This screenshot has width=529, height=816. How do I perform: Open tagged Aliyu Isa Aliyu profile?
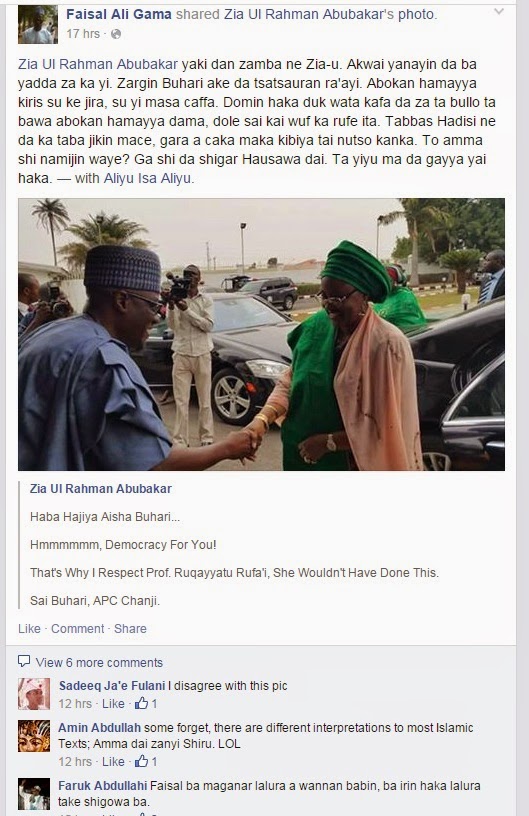pos(147,178)
